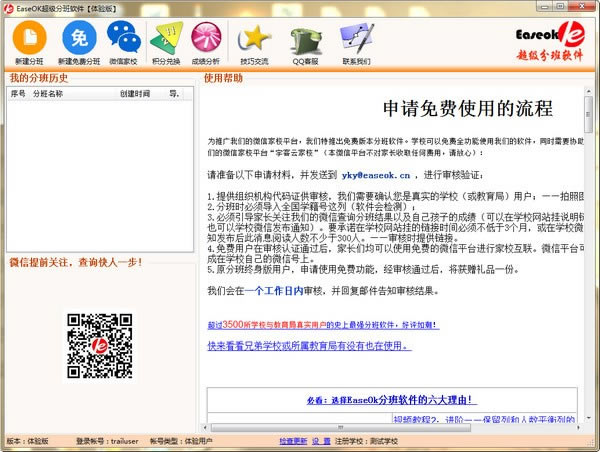Click the 联系我们 contact icon
Screen dimensions: 600x452
click(355, 39)
